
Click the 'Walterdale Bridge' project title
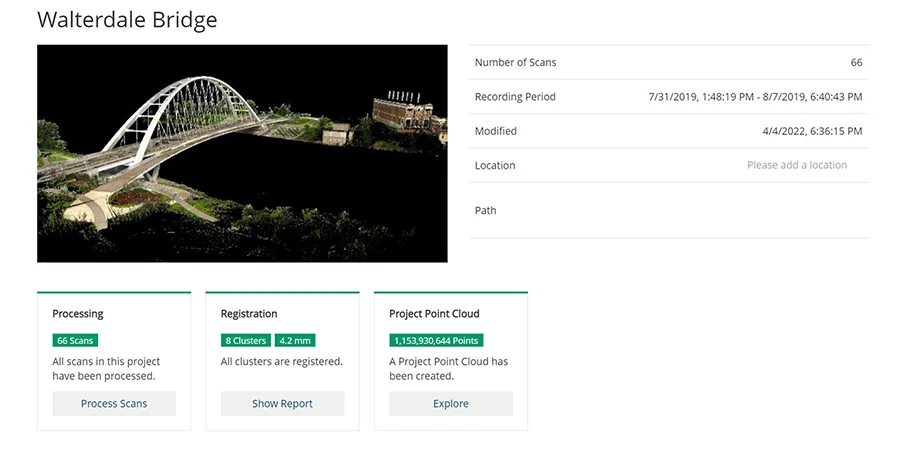127,20
